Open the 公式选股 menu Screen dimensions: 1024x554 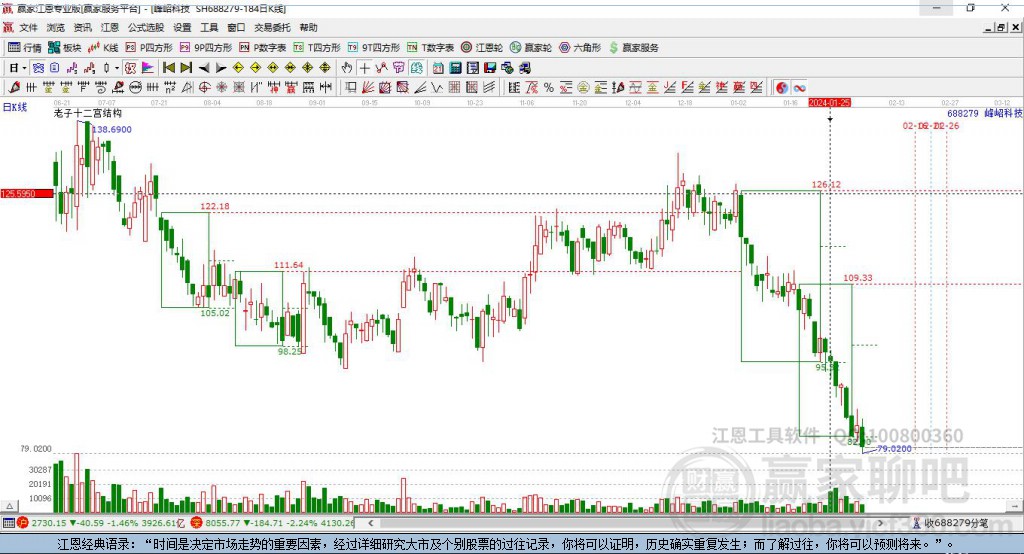pos(146,27)
